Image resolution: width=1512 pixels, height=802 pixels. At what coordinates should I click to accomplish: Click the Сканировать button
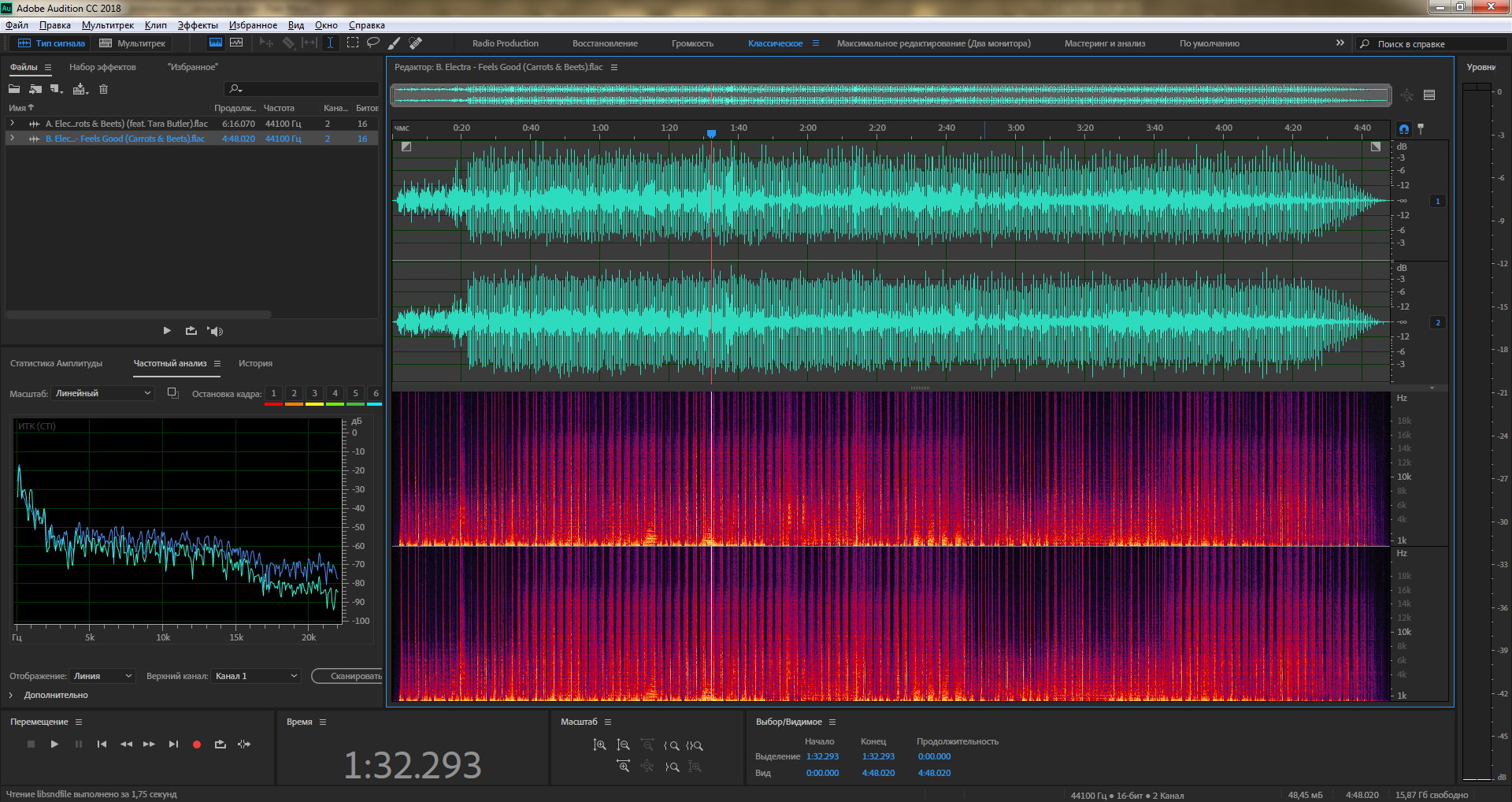click(x=348, y=676)
